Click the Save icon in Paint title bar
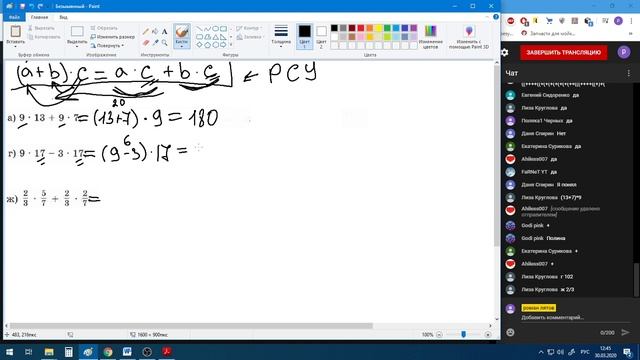The image size is (640, 360). [x=22, y=6]
